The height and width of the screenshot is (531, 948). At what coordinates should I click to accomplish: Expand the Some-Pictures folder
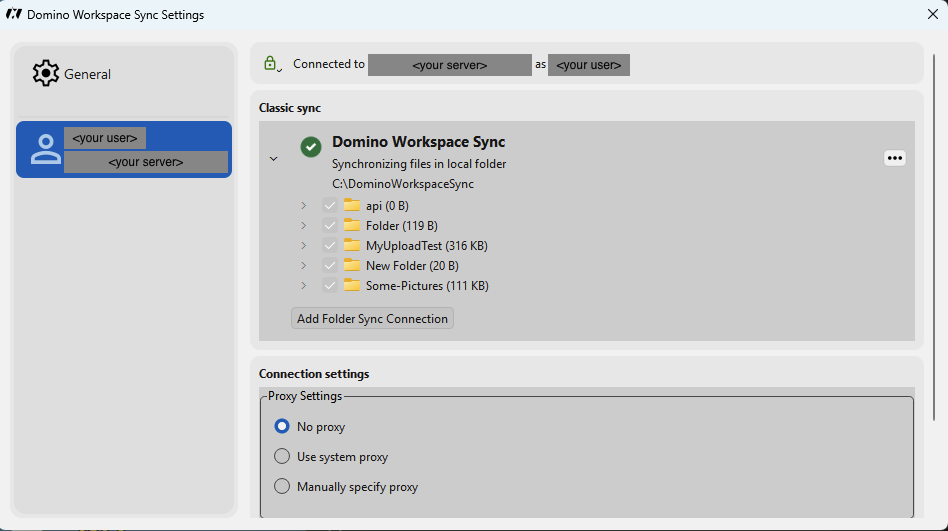(304, 285)
